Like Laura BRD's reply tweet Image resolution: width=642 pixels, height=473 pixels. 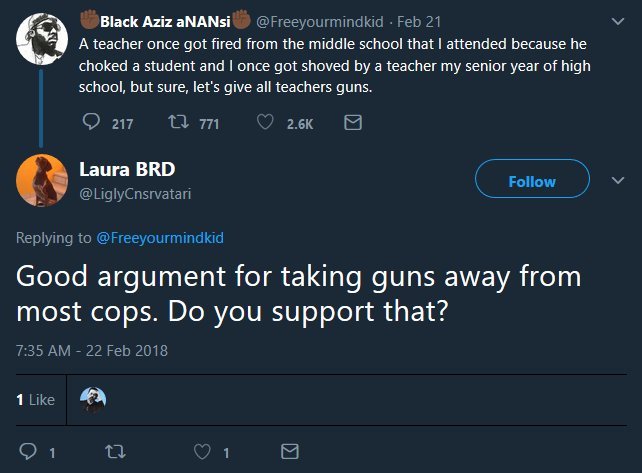click(x=205, y=451)
